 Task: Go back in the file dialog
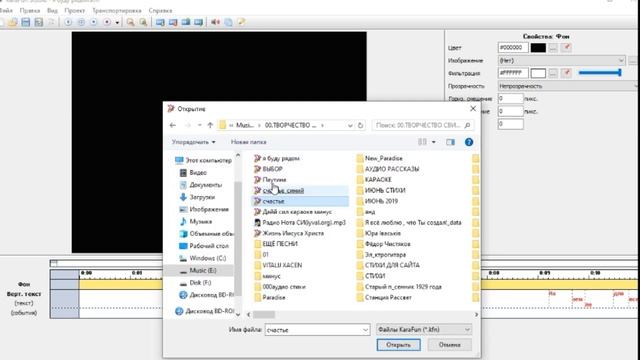[173, 125]
